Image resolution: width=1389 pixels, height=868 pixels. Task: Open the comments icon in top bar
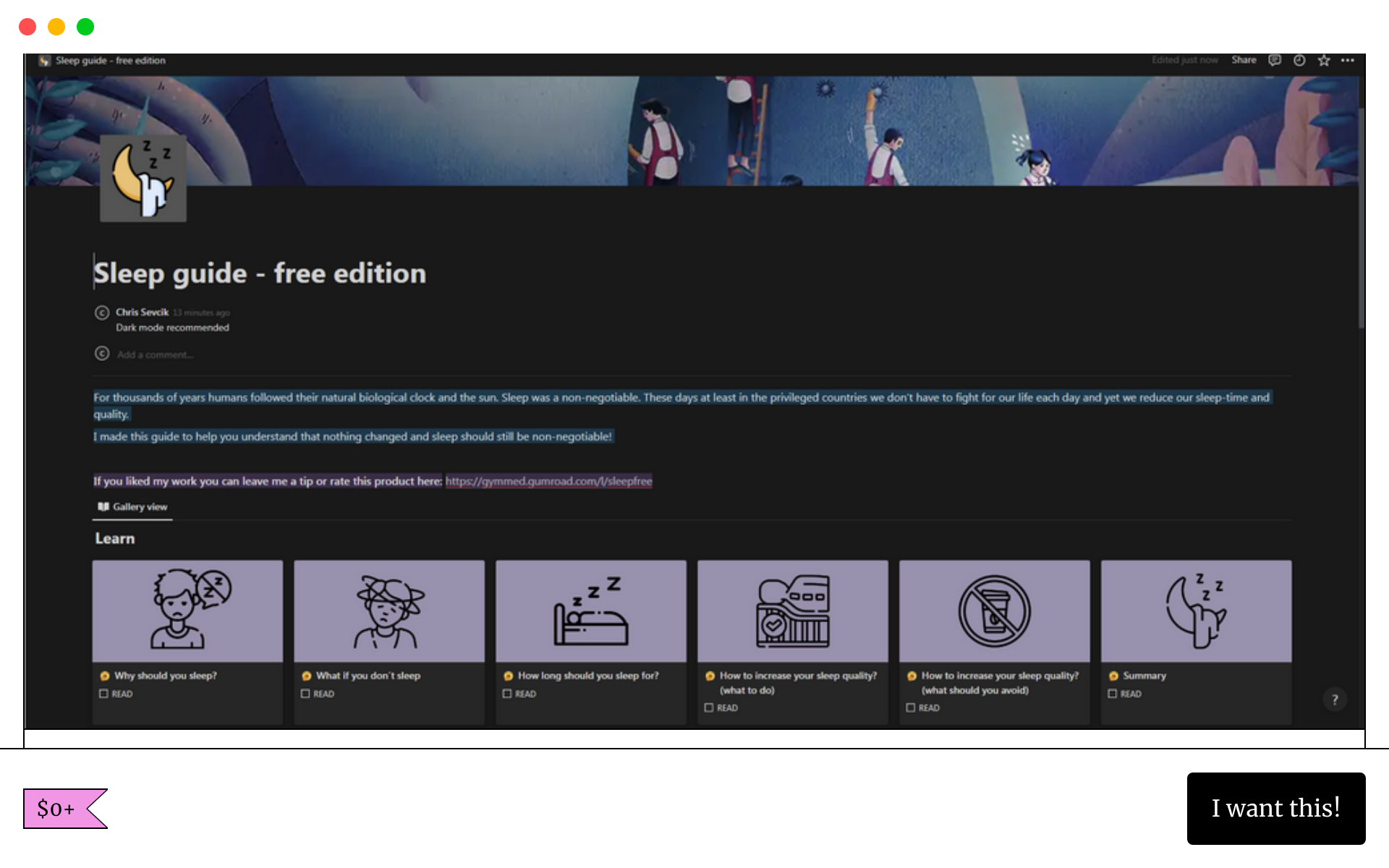click(x=1275, y=60)
